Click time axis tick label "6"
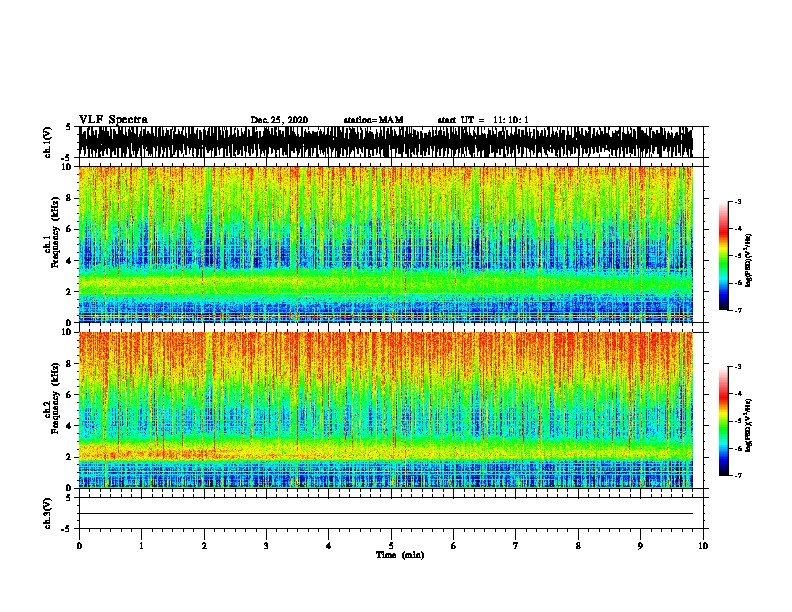792x612 pixels. [454, 546]
